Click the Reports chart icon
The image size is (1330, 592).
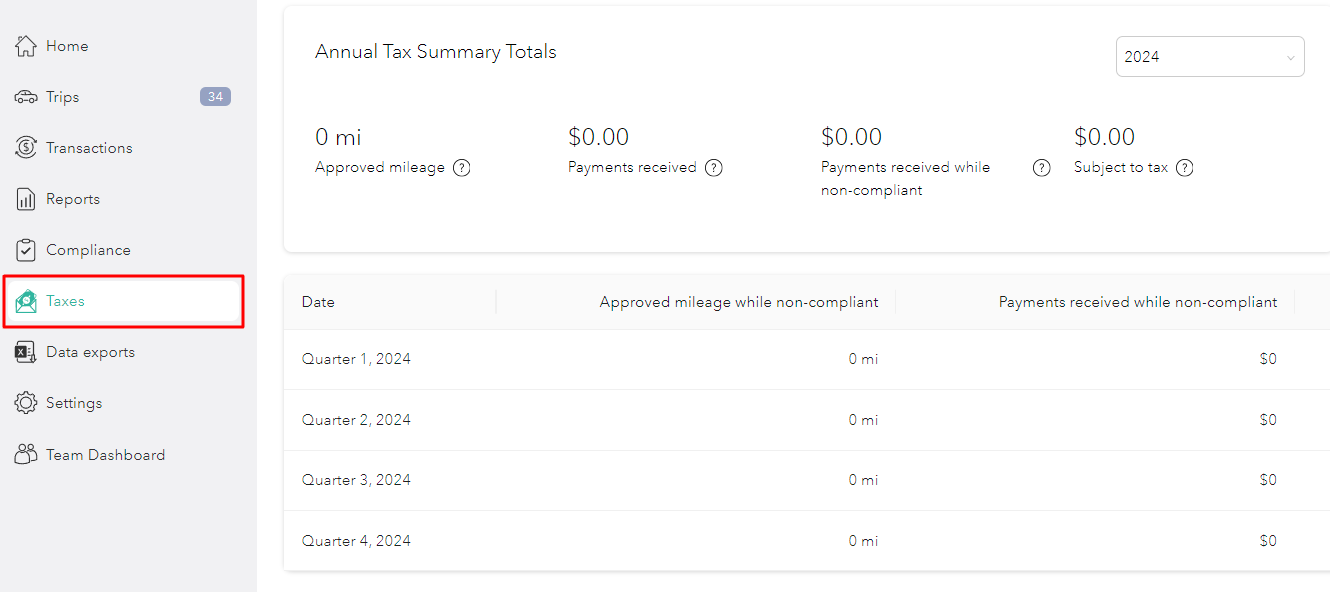pos(26,199)
